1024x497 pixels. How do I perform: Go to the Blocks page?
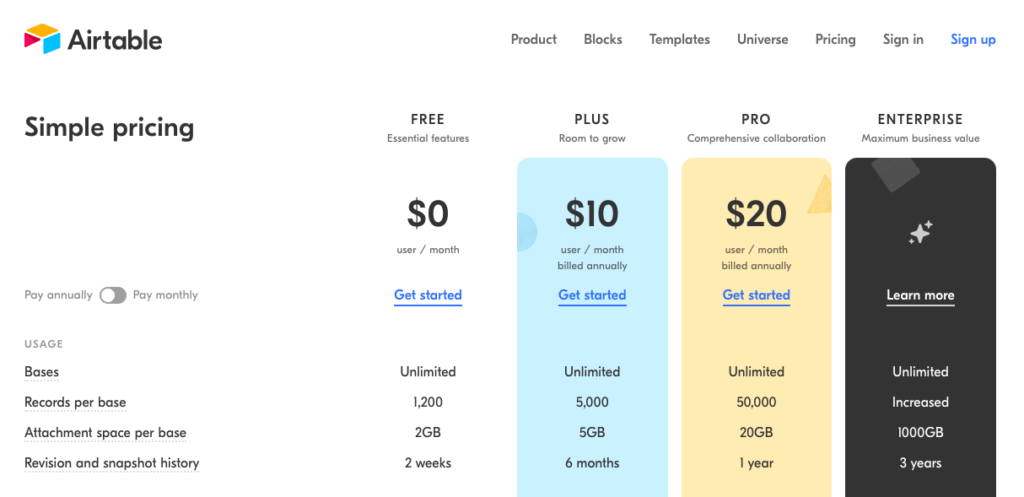click(603, 39)
